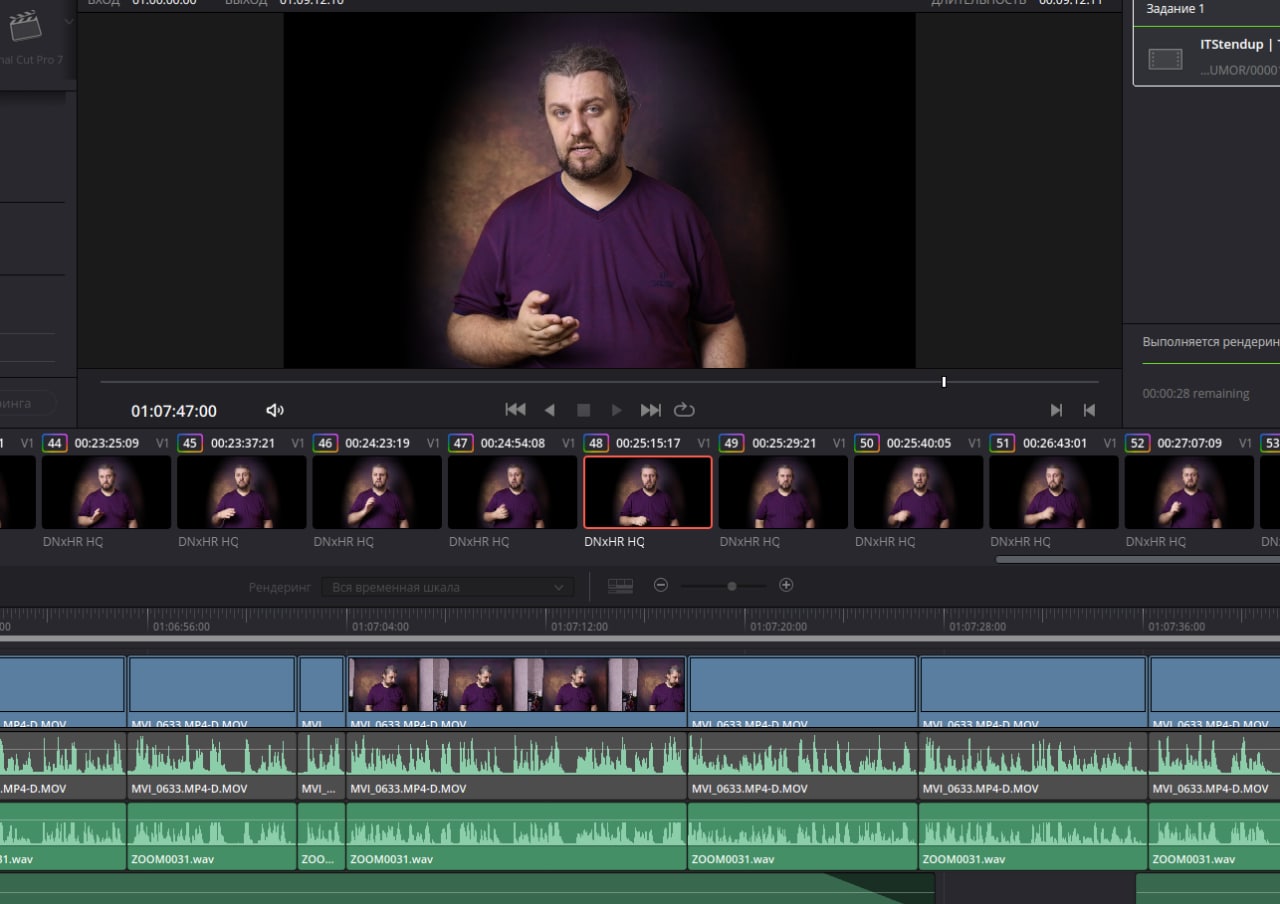Click the viewer scrub bar playhead

[x=944, y=381]
